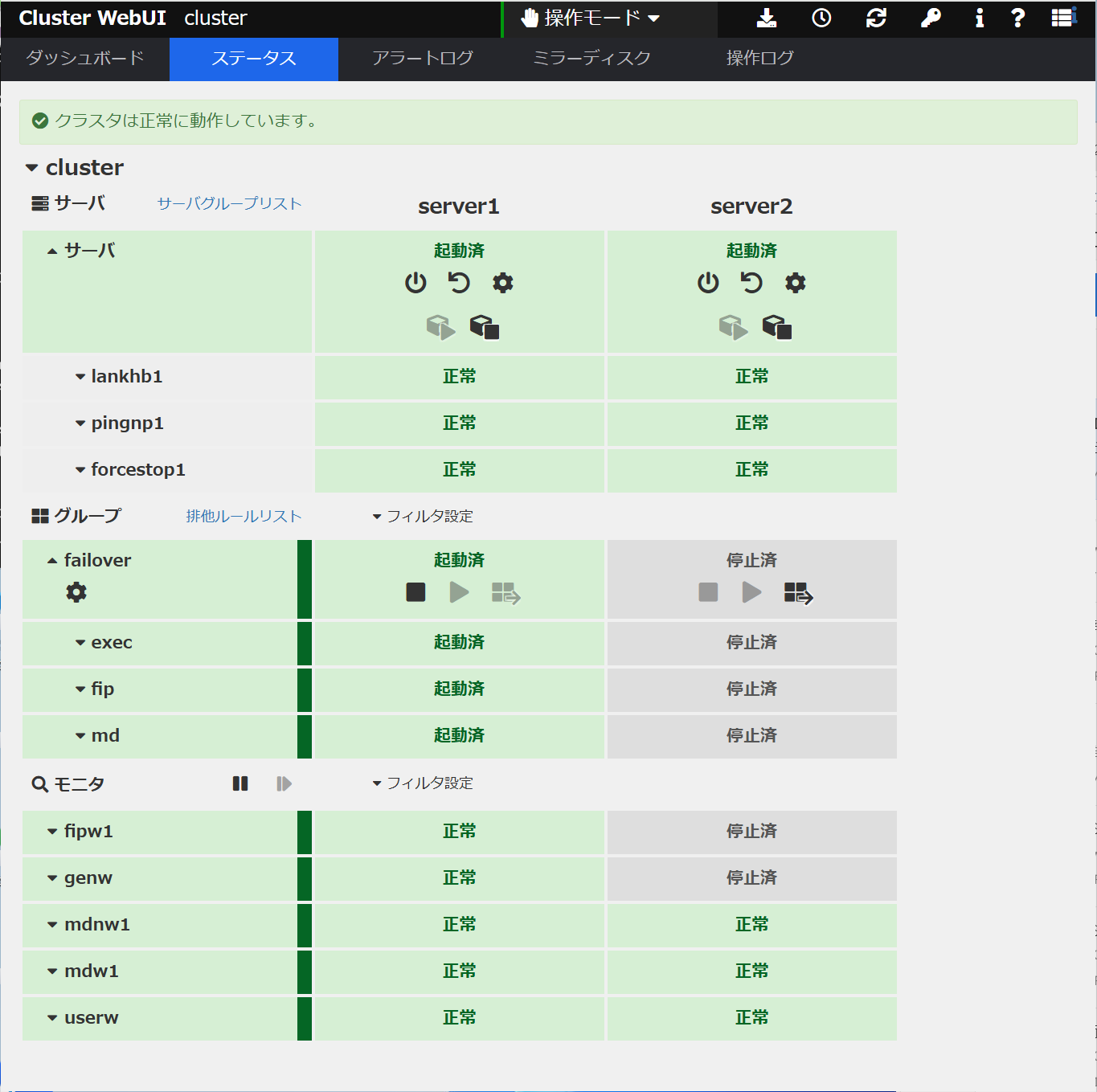Open the 排他ルールリスト link
This screenshot has height=1092, width=1097.
point(244,516)
